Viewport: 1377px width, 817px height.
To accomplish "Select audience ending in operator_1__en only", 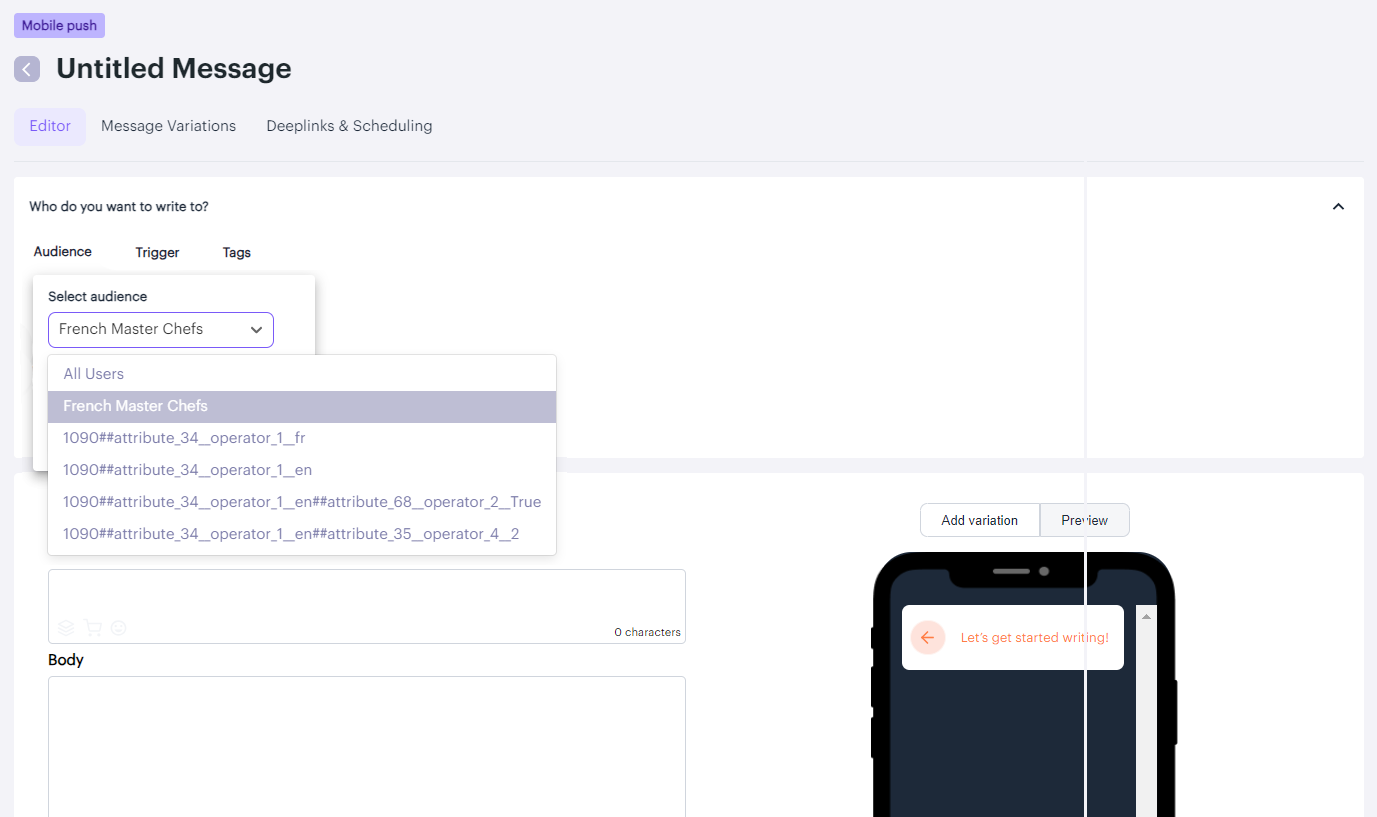I will tap(302, 470).
